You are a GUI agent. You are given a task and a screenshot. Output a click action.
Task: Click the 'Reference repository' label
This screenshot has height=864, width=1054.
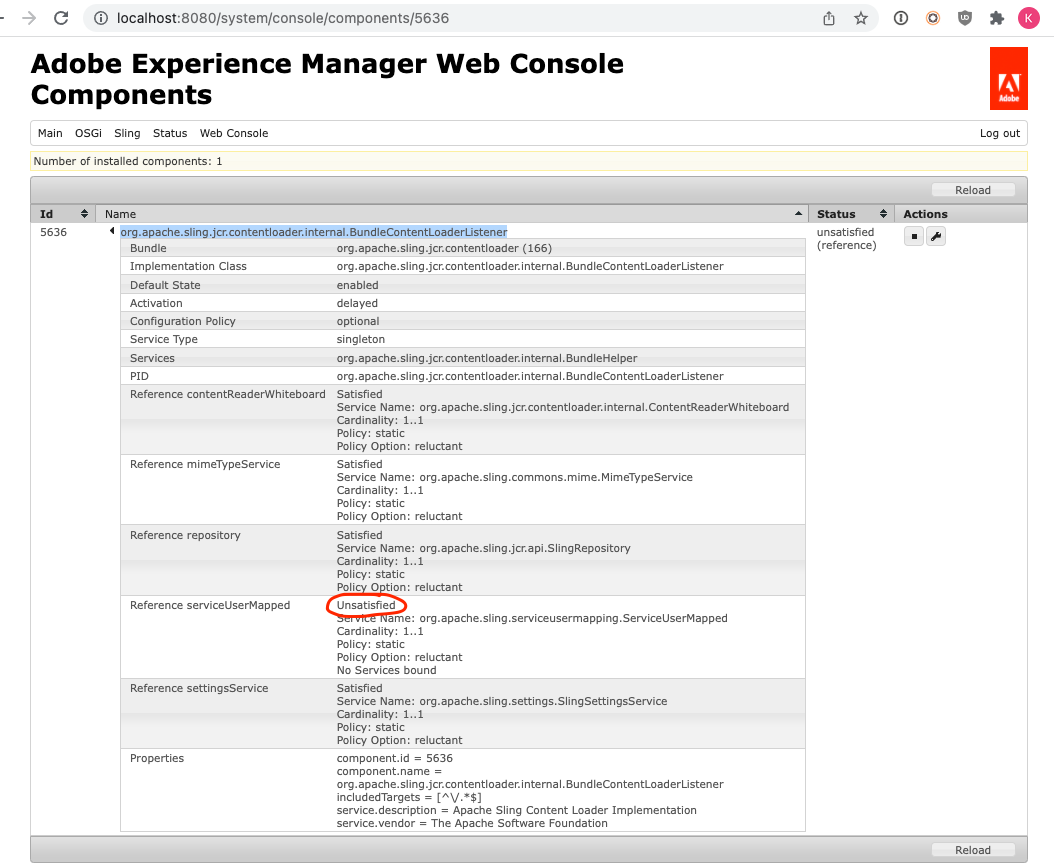coord(185,535)
